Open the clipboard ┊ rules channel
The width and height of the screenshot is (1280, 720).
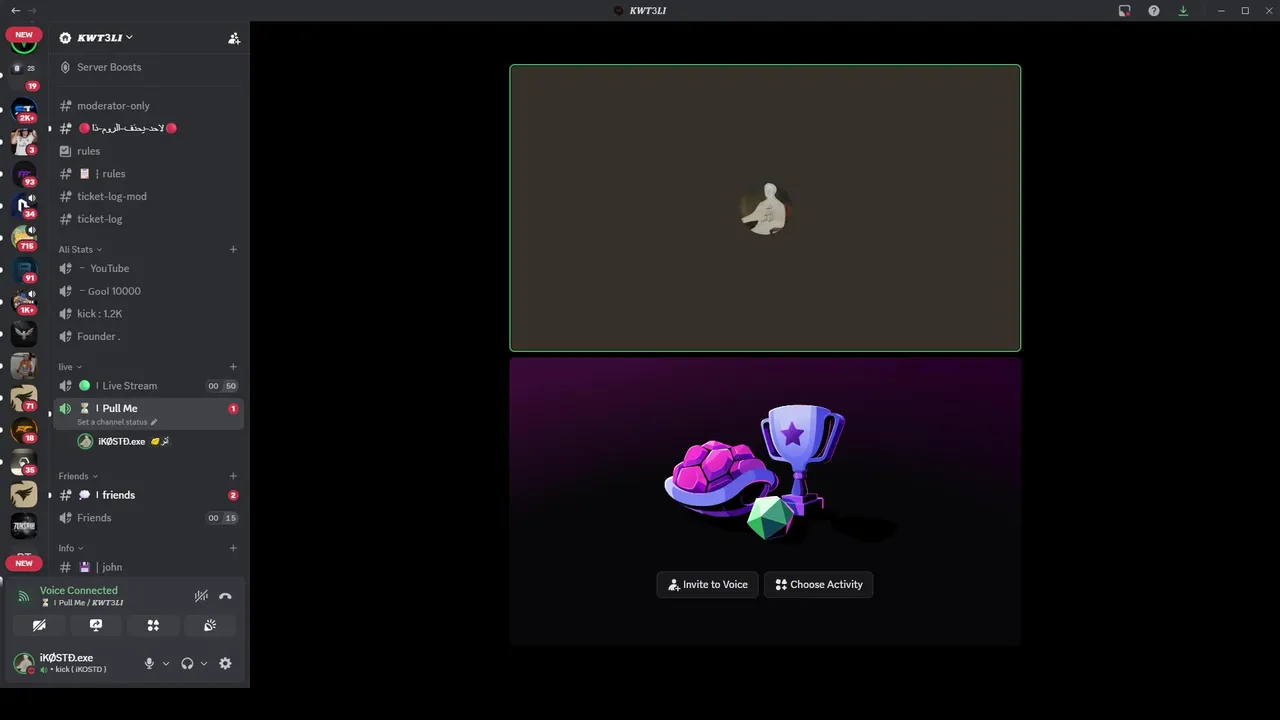[148, 174]
